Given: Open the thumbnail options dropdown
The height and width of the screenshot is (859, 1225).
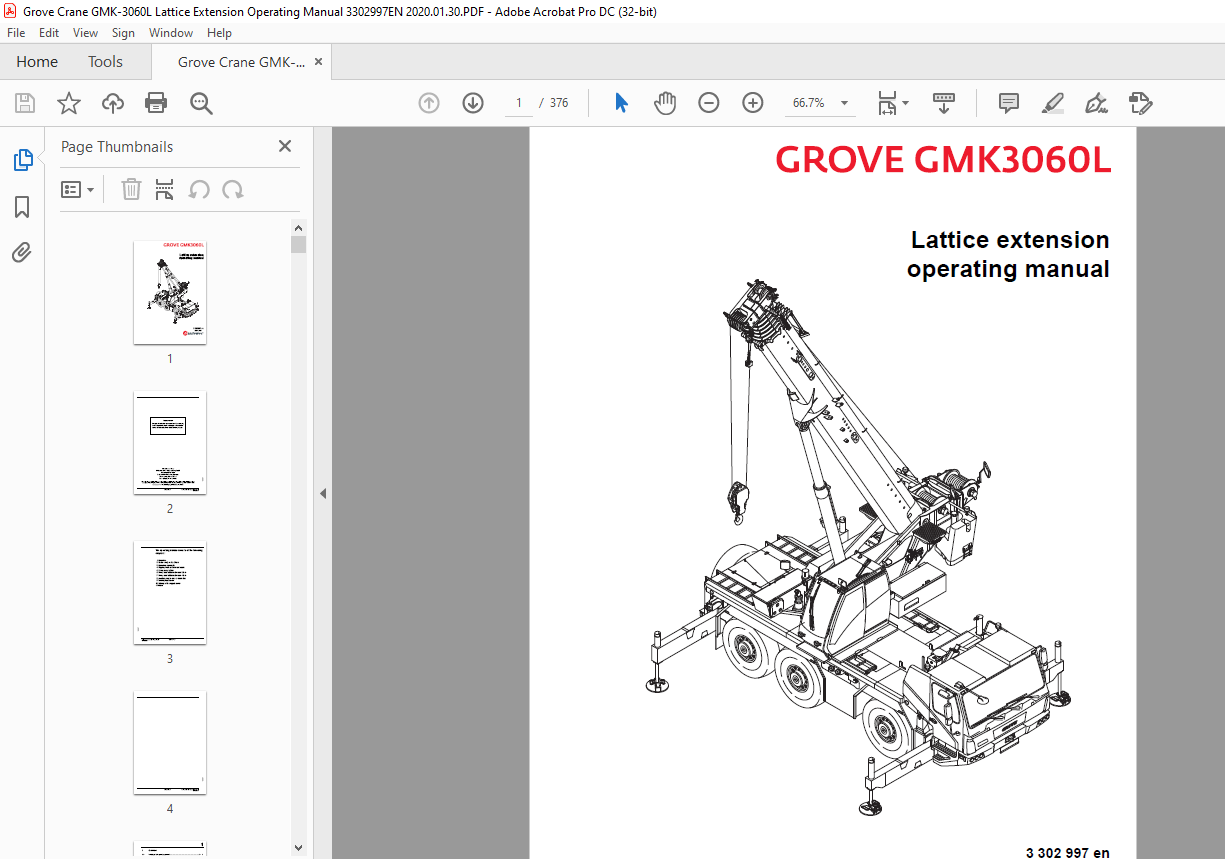Looking at the screenshot, I should (78, 189).
